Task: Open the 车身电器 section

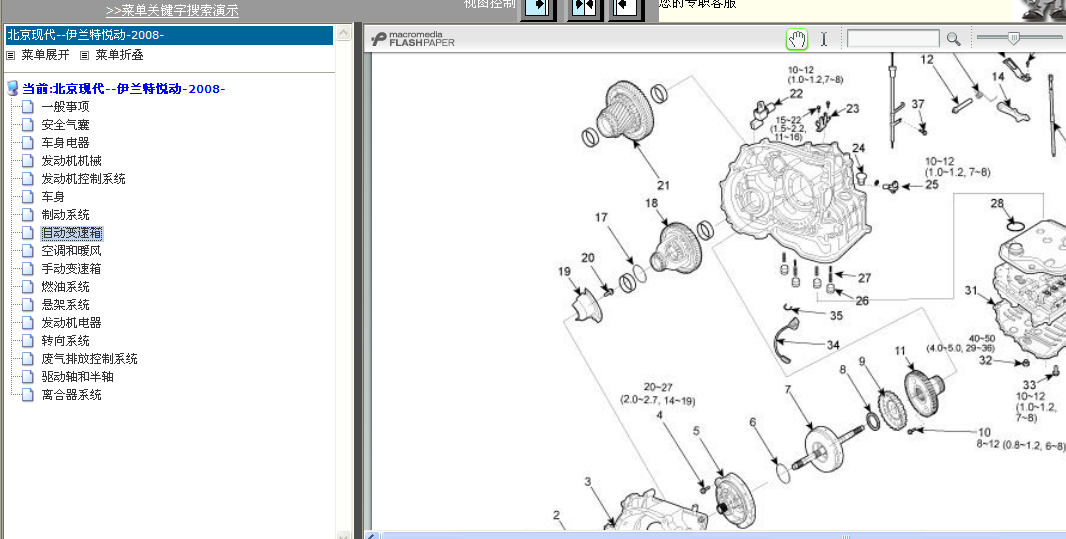Action: pyautogui.click(x=65, y=143)
